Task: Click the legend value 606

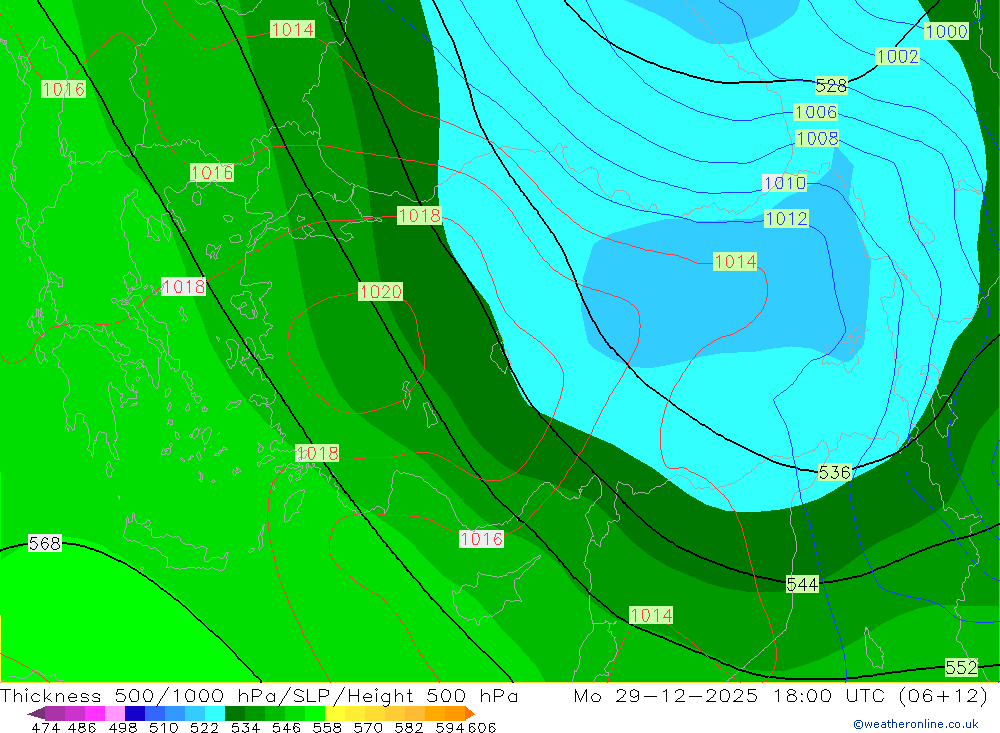Action: click(x=482, y=728)
